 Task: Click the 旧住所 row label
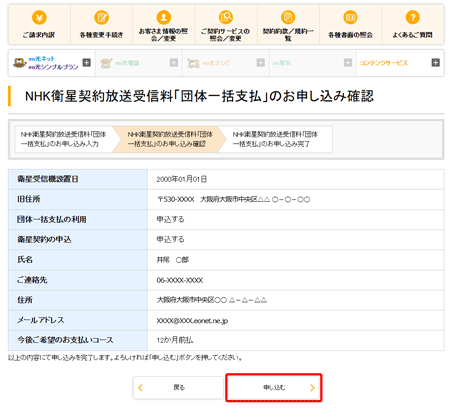(29, 199)
